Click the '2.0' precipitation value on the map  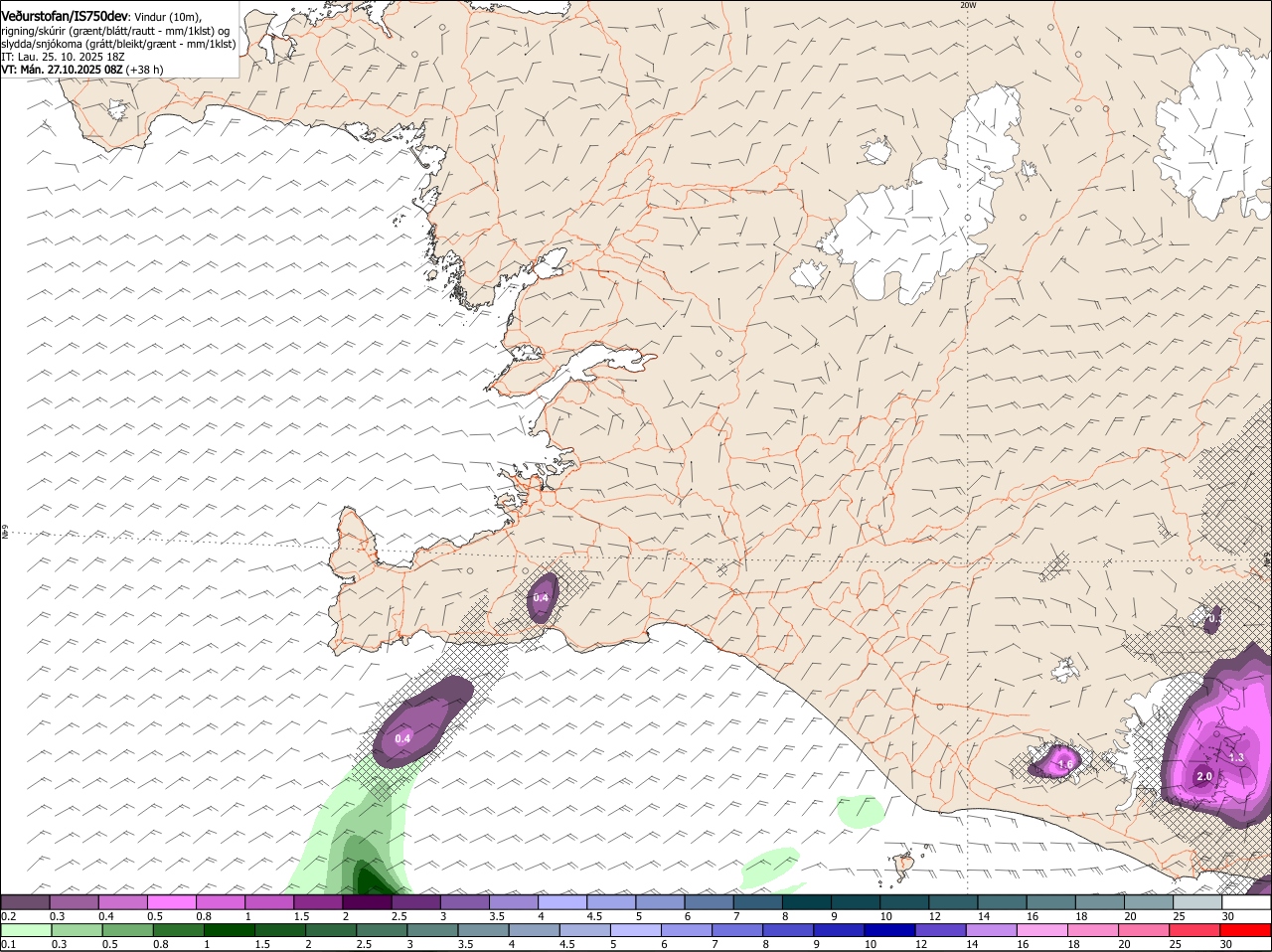(1203, 776)
